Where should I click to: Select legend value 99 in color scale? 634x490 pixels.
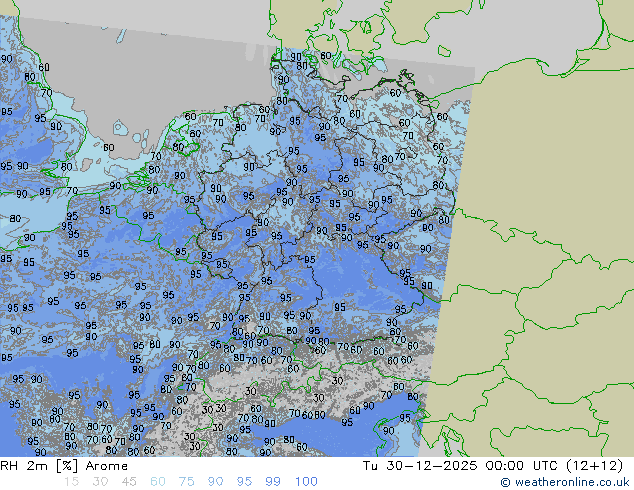pos(273,482)
